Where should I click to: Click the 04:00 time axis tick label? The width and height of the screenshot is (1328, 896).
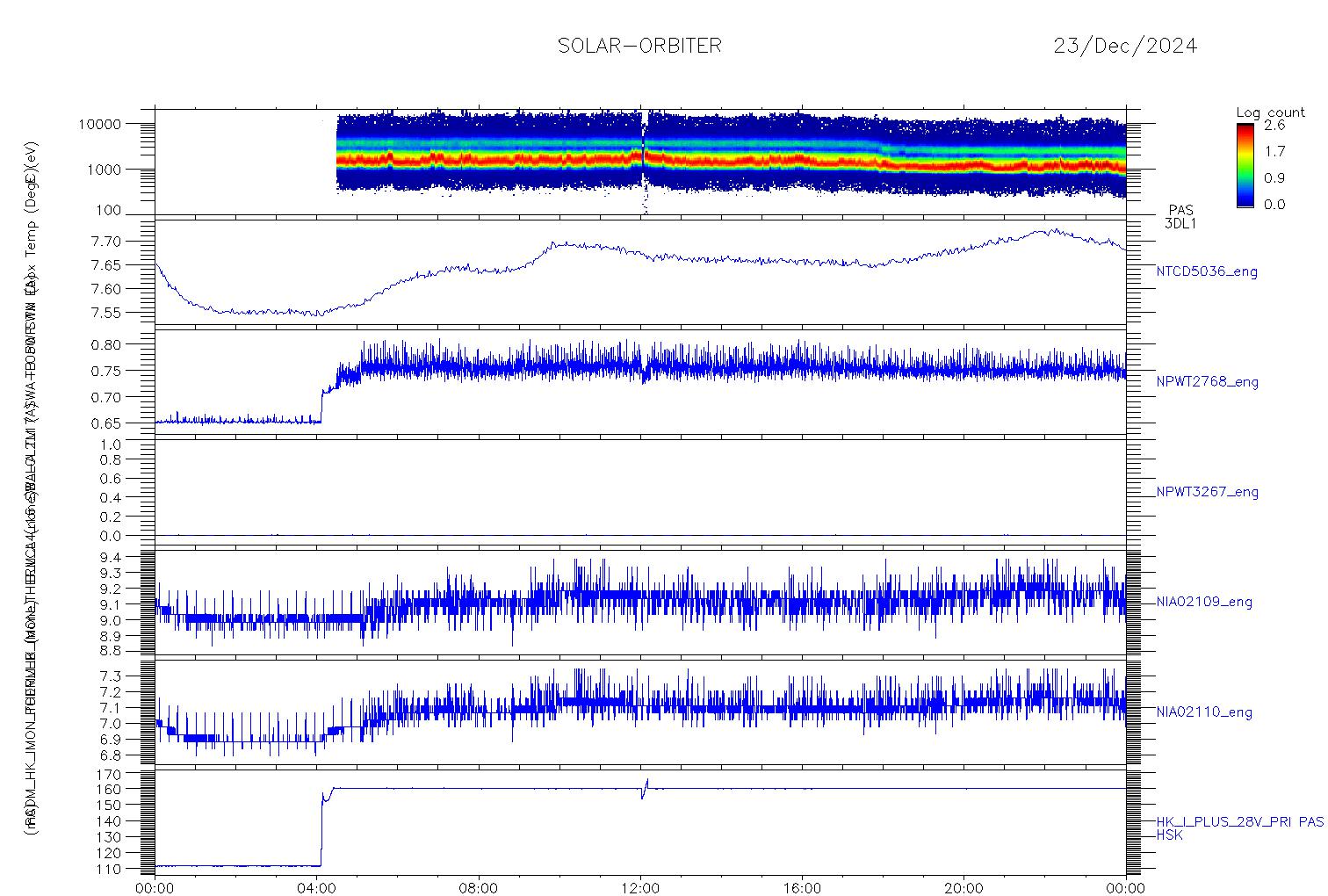317,888
